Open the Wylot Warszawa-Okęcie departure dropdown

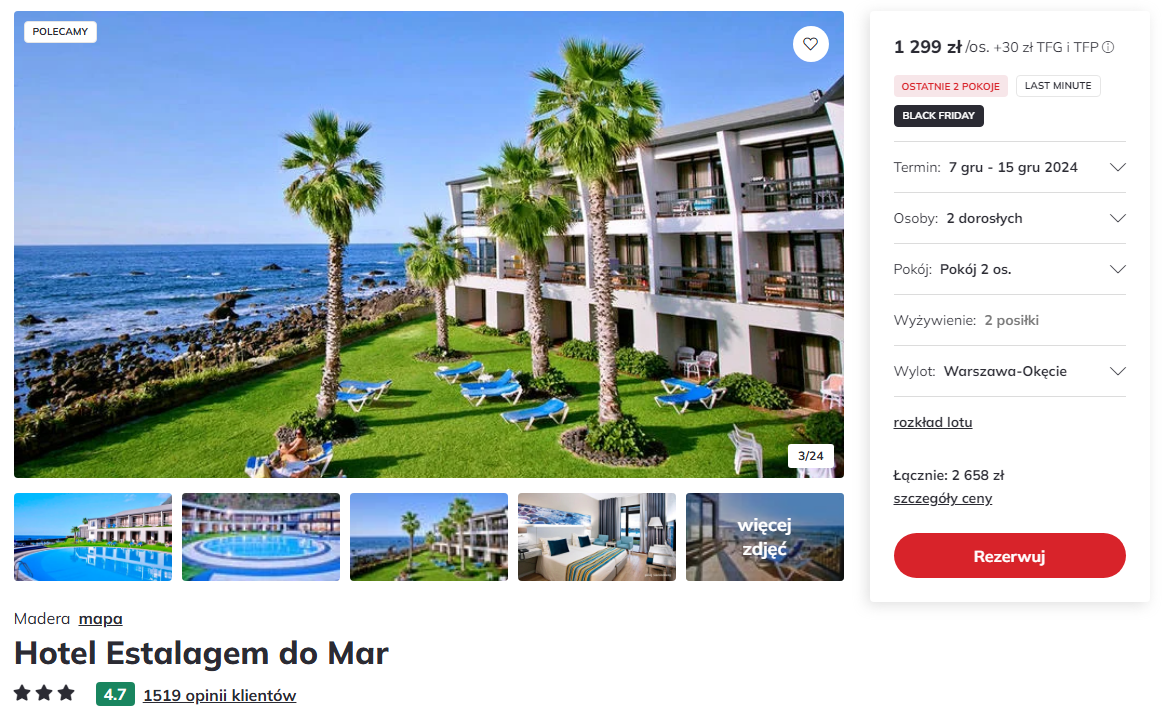tap(1010, 371)
